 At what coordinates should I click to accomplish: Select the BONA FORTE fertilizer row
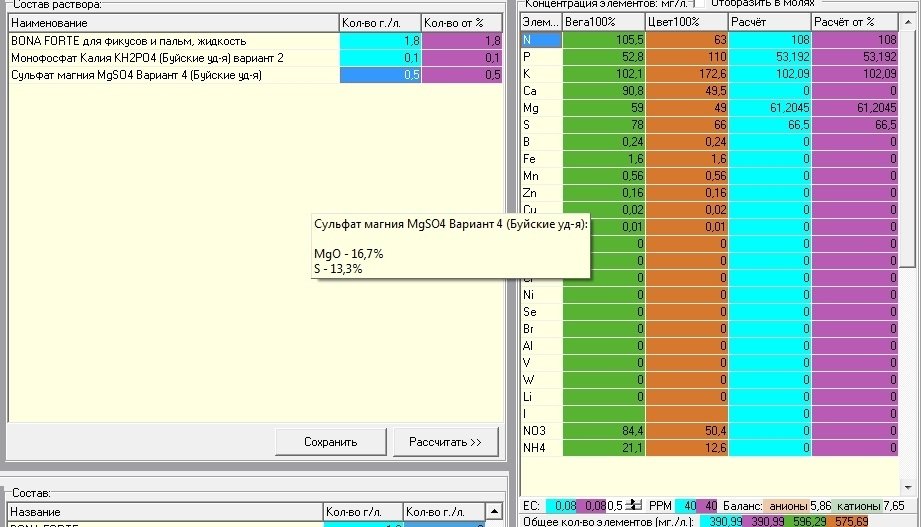point(256,41)
